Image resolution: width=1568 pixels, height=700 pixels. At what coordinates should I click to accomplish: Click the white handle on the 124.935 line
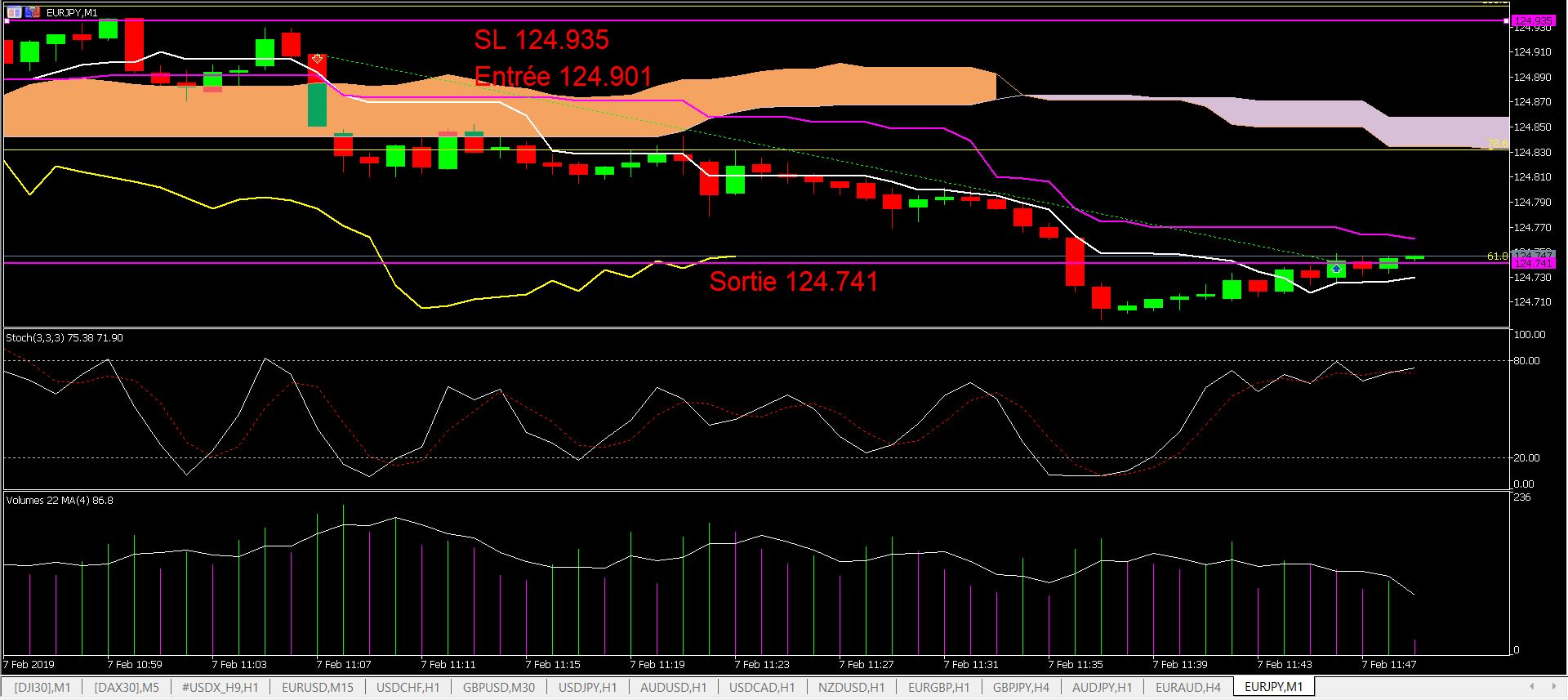click(x=1507, y=20)
